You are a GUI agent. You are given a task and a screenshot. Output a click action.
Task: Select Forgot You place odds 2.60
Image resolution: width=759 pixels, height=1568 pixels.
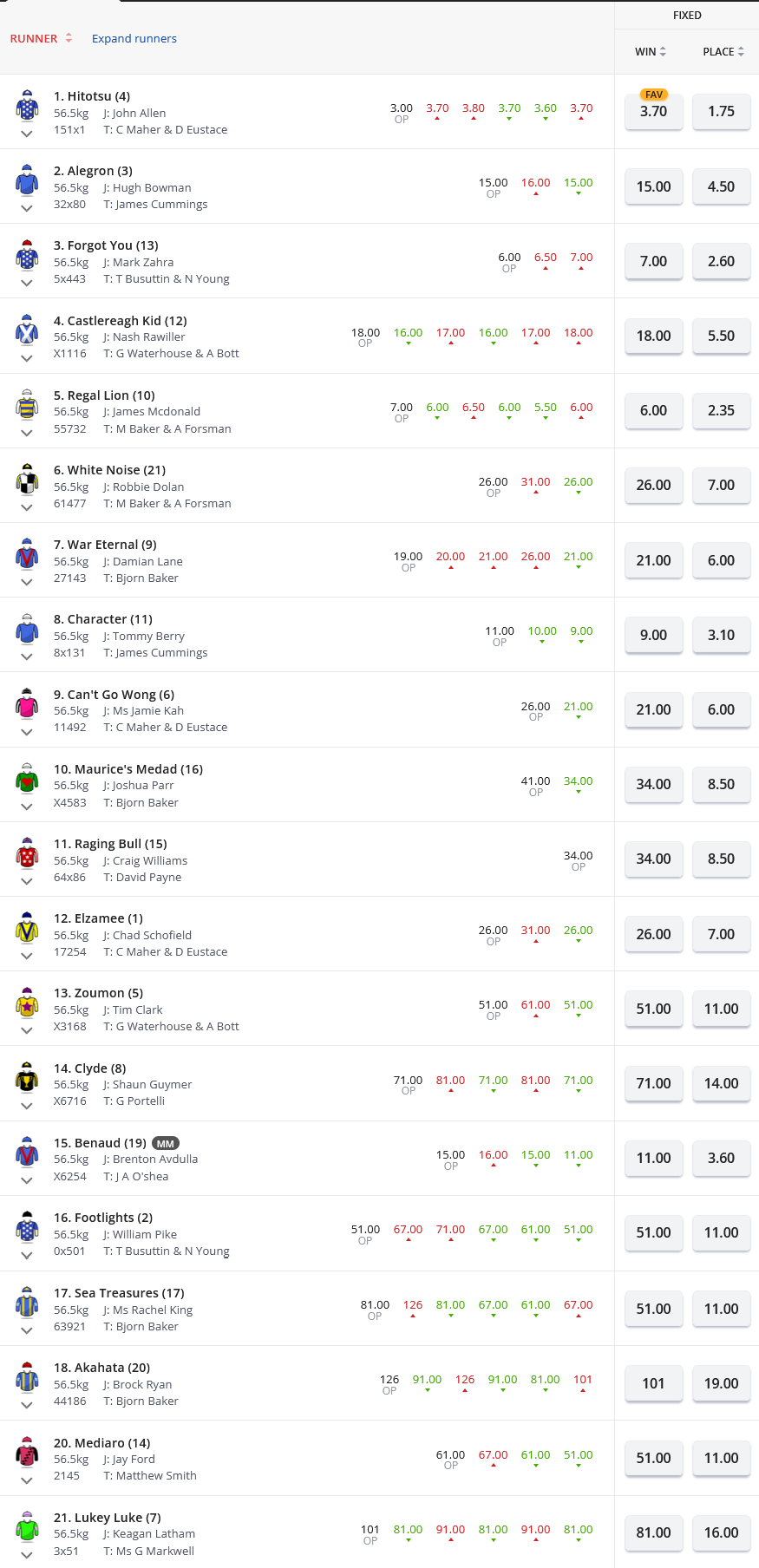click(x=721, y=262)
